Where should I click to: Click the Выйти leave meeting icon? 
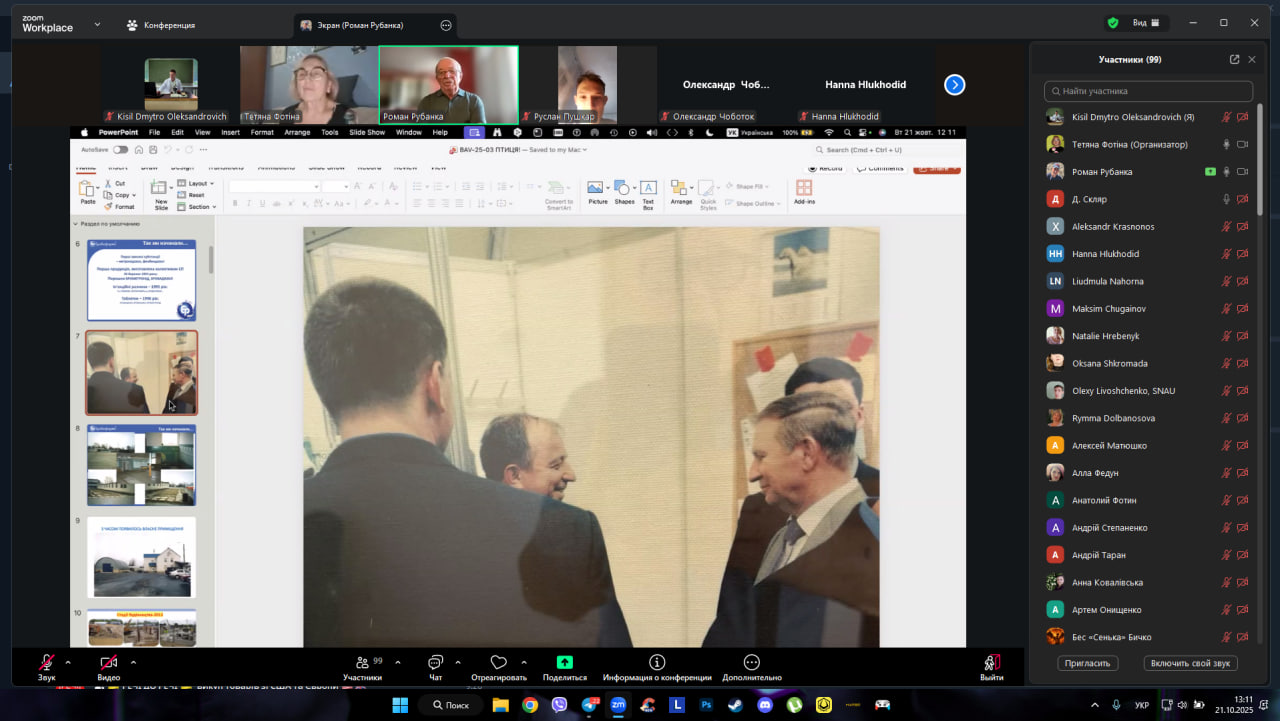[x=991, y=662]
